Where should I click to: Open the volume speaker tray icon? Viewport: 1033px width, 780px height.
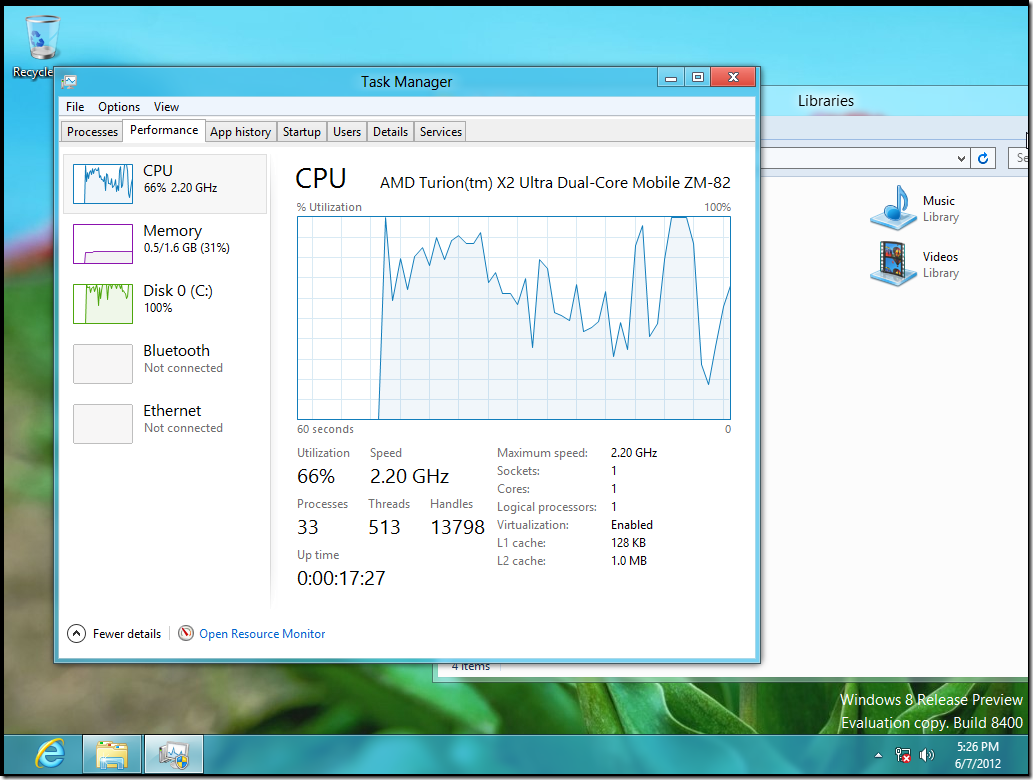pyautogui.click(x=926, y=755)
